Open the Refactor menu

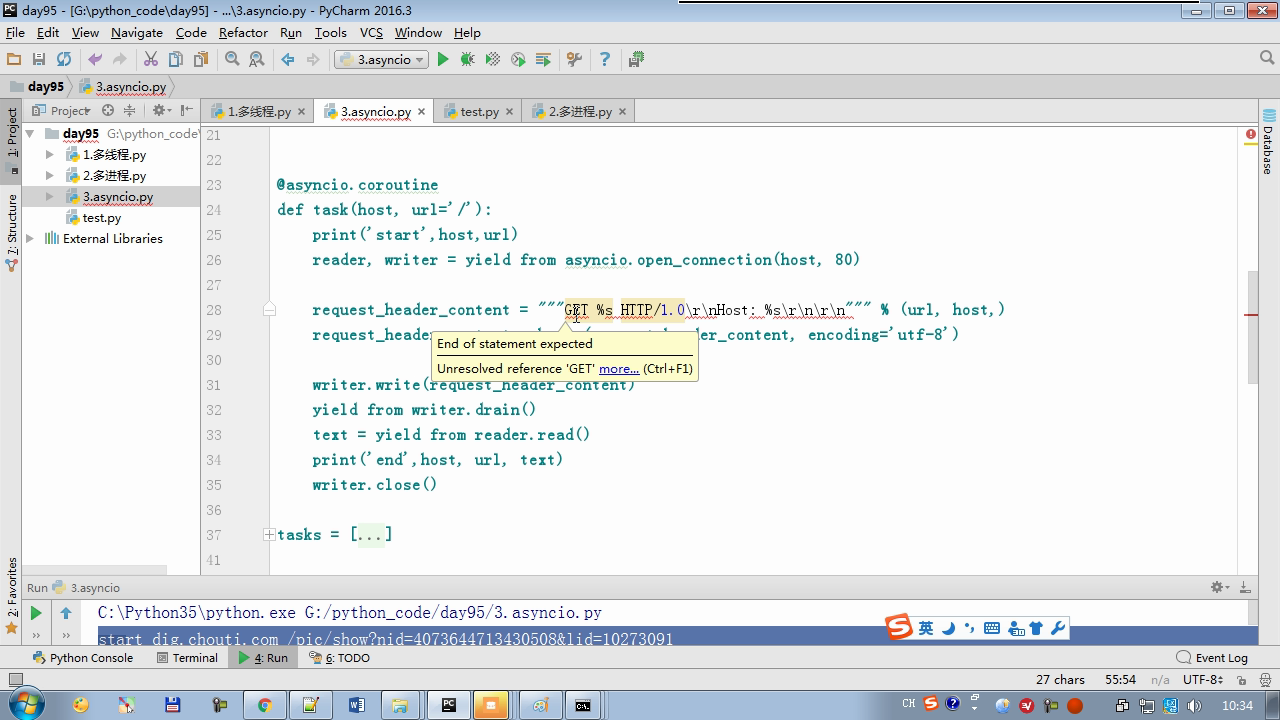pyautogui.click(x=243, y=32)
